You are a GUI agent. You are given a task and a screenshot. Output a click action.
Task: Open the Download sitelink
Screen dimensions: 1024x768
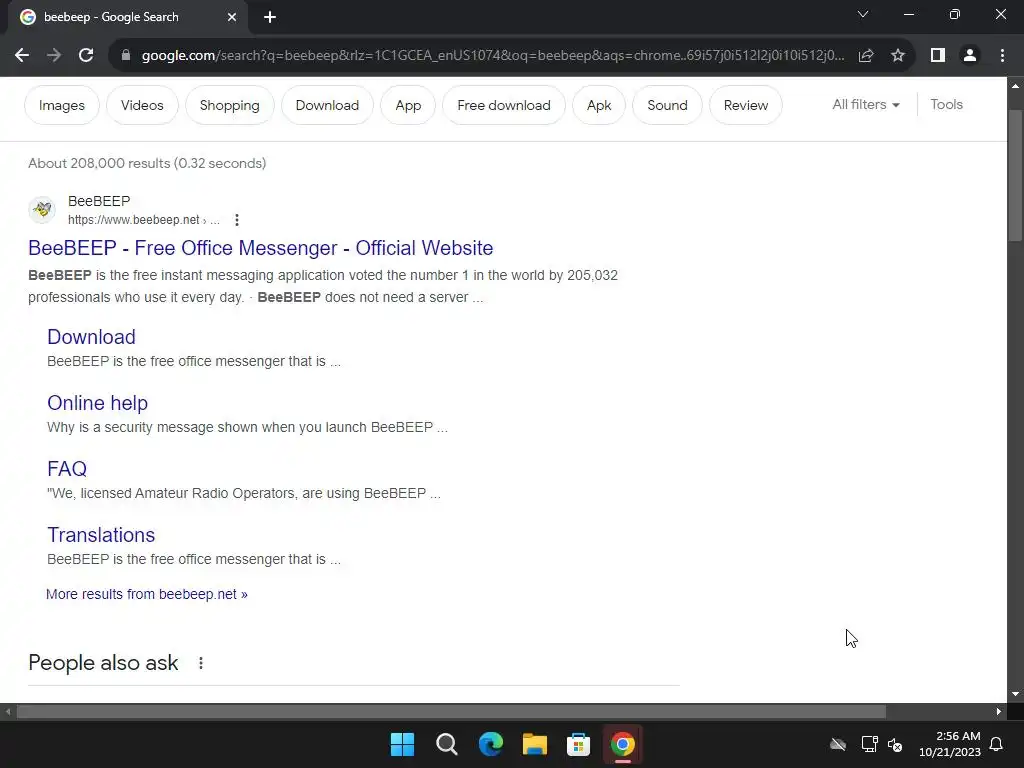pyautogui.click(x=91, y=337)
